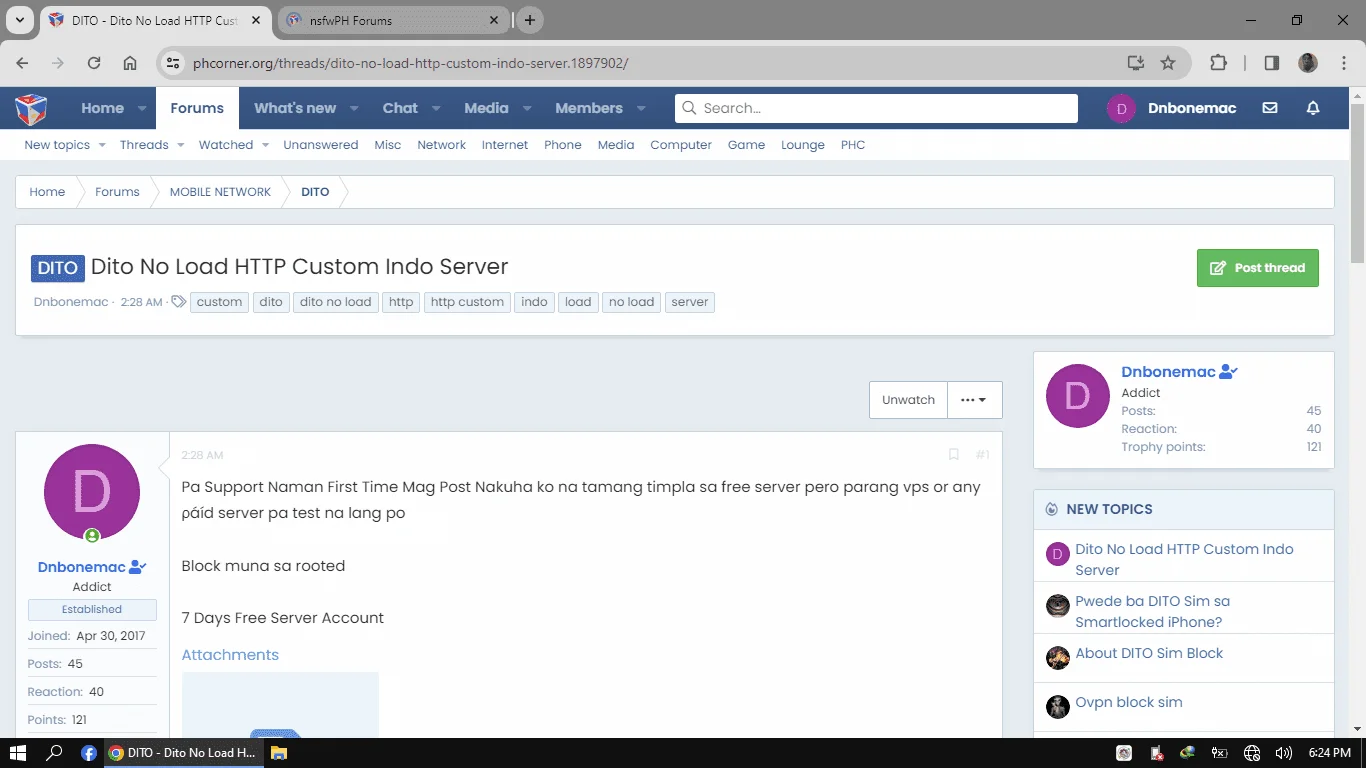Open the Computer submenu item
Image resolution: width=1366 pixels, height=768 pixels.
click(681, 145)
